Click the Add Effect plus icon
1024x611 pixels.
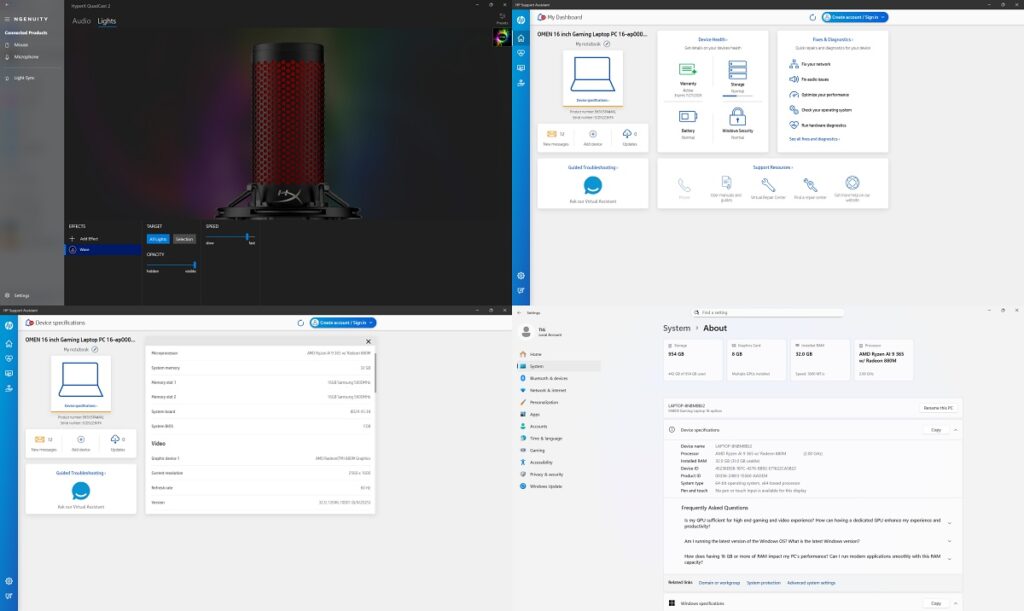pos(72,239)
